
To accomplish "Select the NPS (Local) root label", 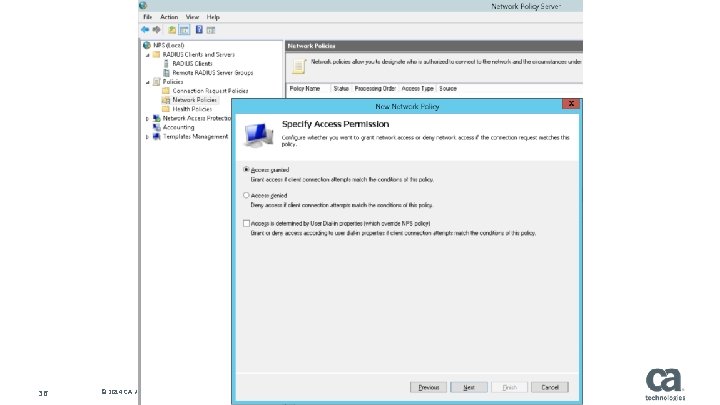I will click(x=169, y=45).
